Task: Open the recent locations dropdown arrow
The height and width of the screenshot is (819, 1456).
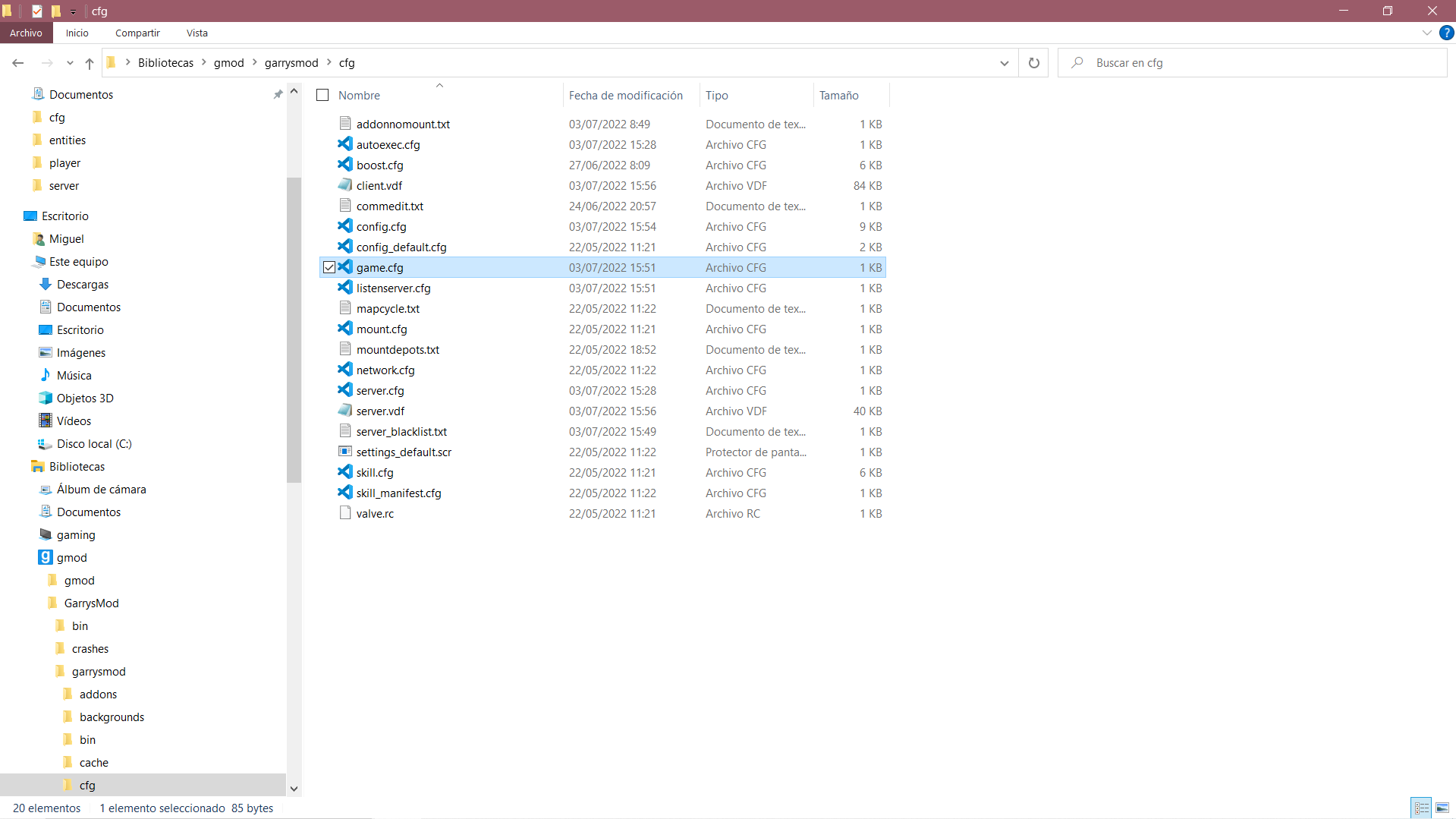Action: pos(70,63)
